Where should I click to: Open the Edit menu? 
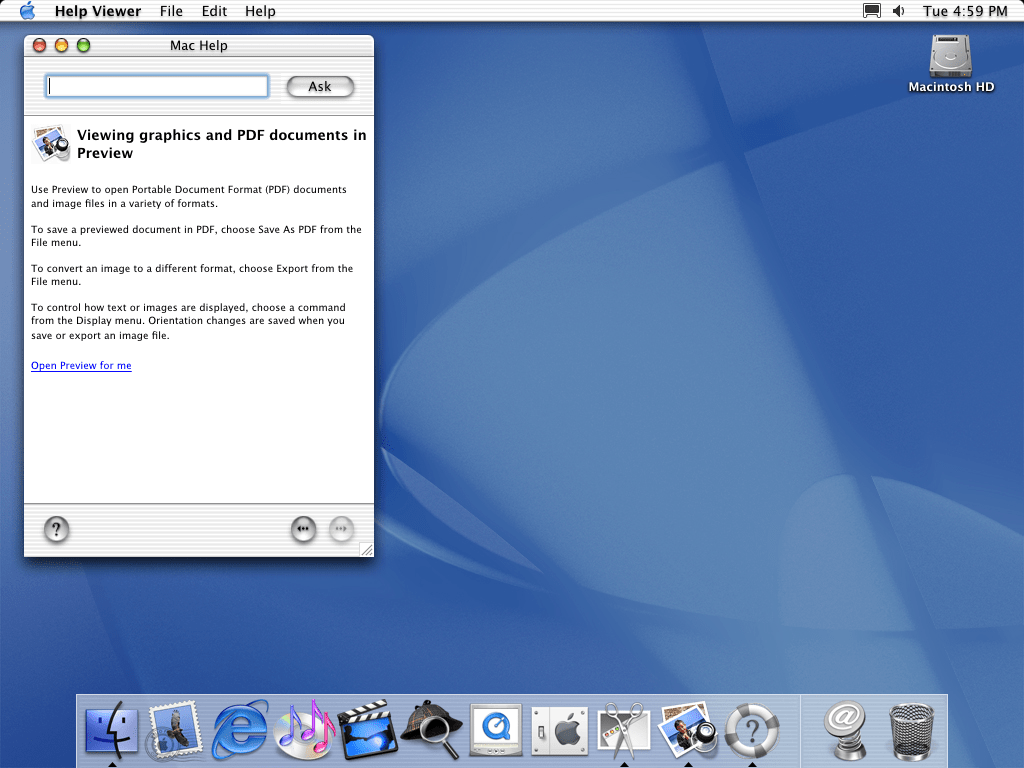[214, 11]
